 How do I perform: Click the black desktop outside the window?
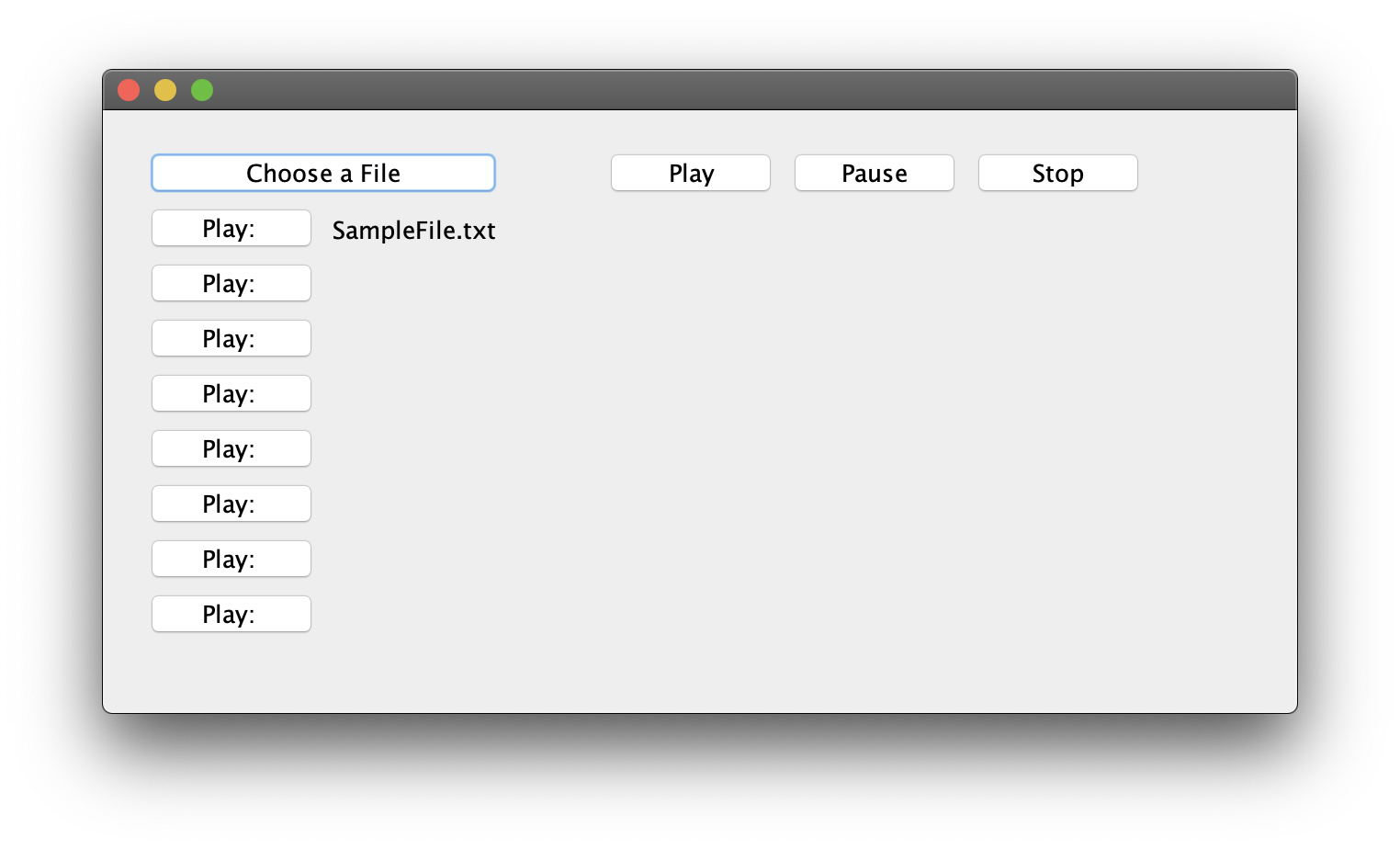(698, 781)
